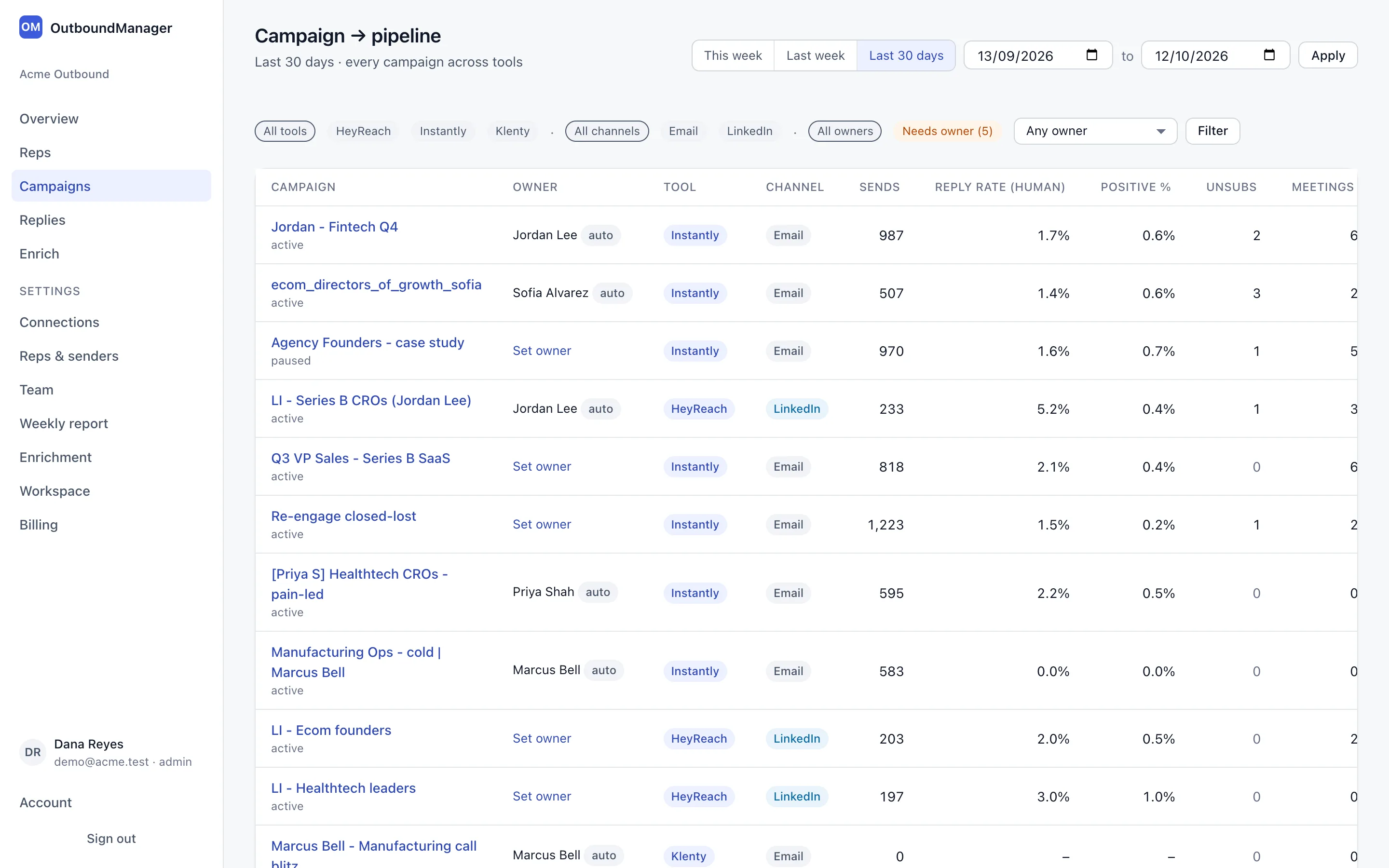The height and width of the screenshot is (868, 1389).
Task: Open Connections settings
Action: tap(111, 322)
